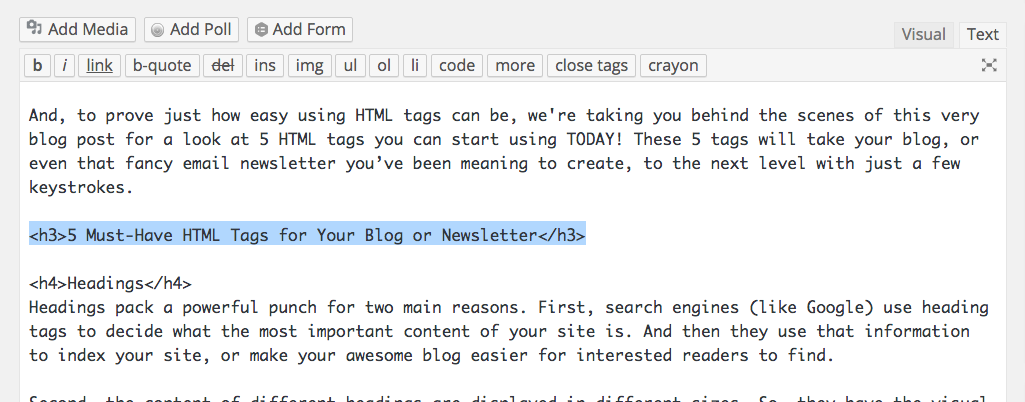The width and height of the screenshot is (1025, 402).
Task: Click the close tags button
Action: click(592, 65)
